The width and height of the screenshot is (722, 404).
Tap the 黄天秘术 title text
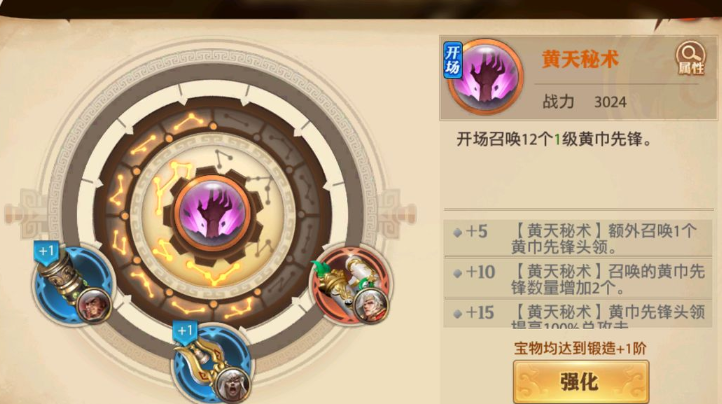pyautogui.click(x=580, y=59)
